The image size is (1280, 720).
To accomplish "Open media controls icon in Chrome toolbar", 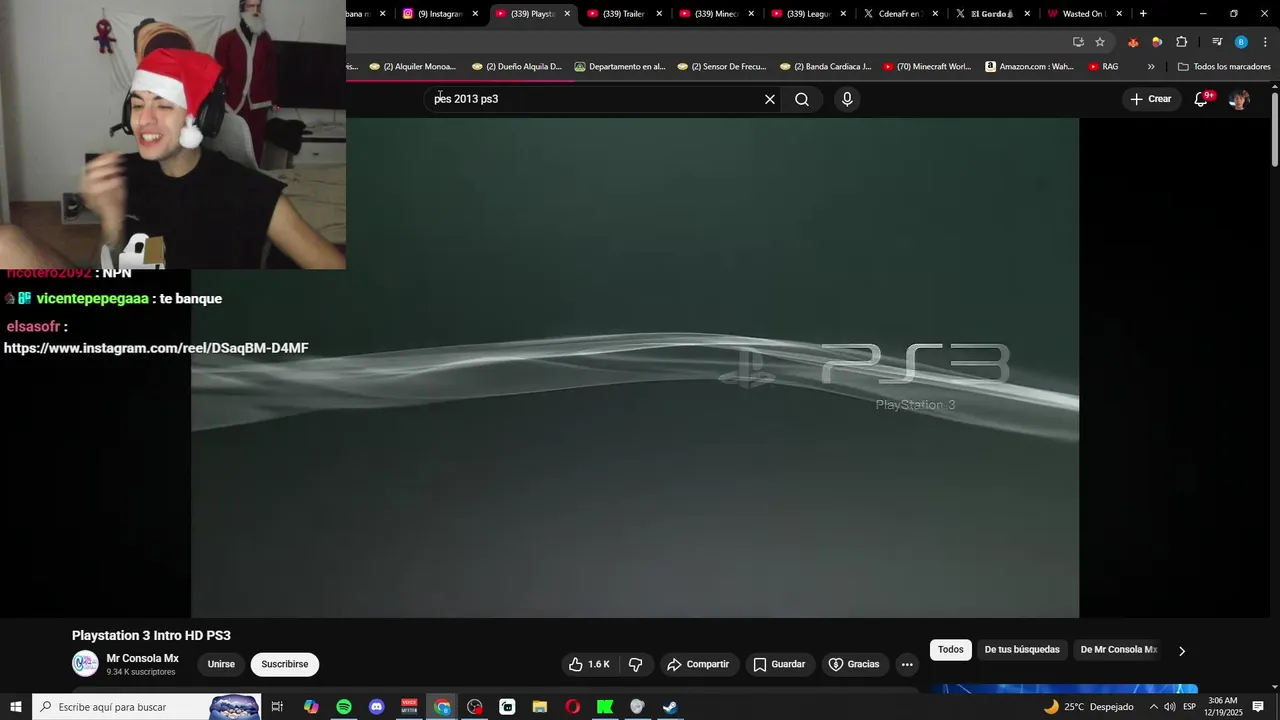I will 1217,42.
